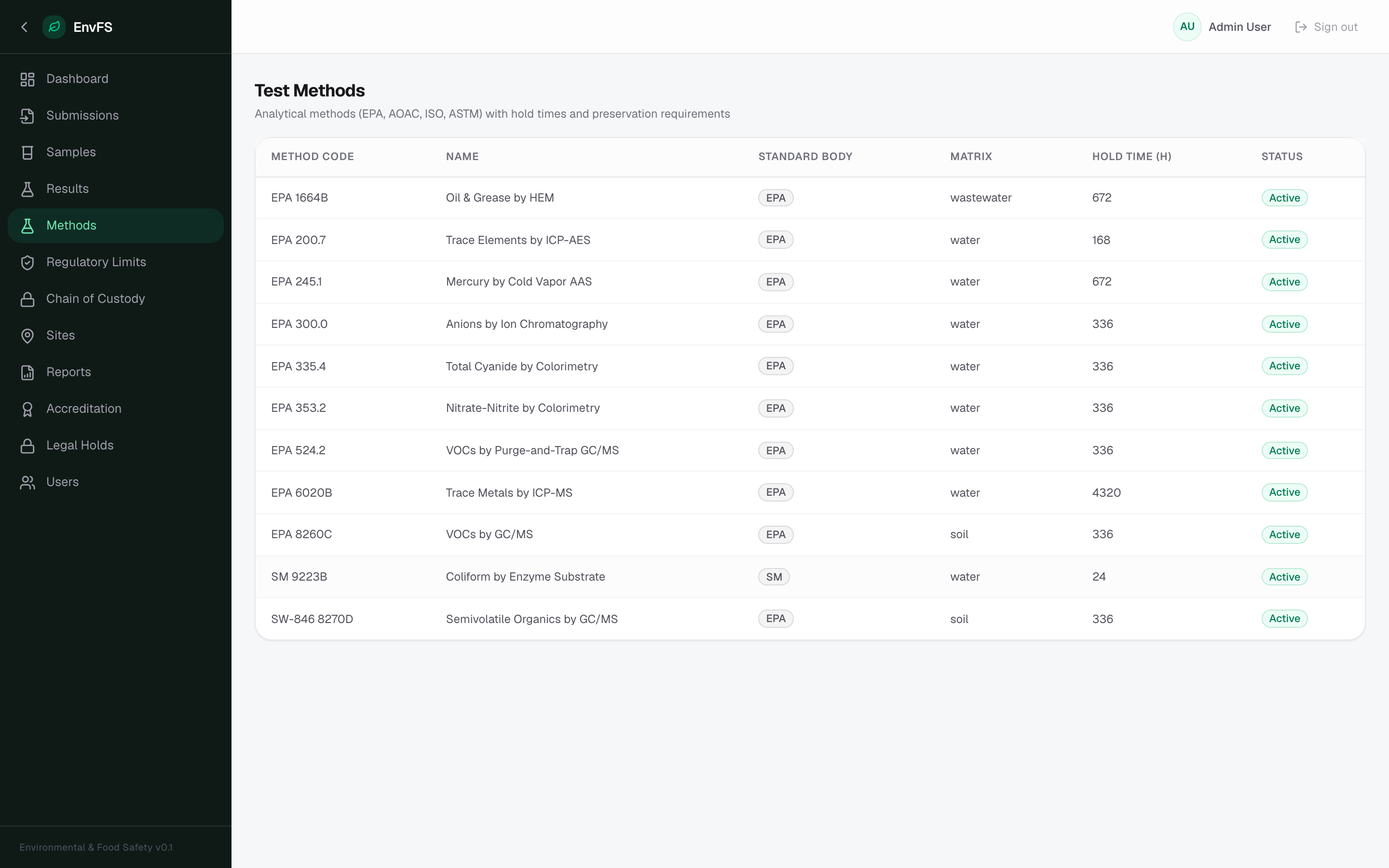This screenshot has width=1389, height=868.
Task: Select the SM 9223B method code
Action: point(299,577)
